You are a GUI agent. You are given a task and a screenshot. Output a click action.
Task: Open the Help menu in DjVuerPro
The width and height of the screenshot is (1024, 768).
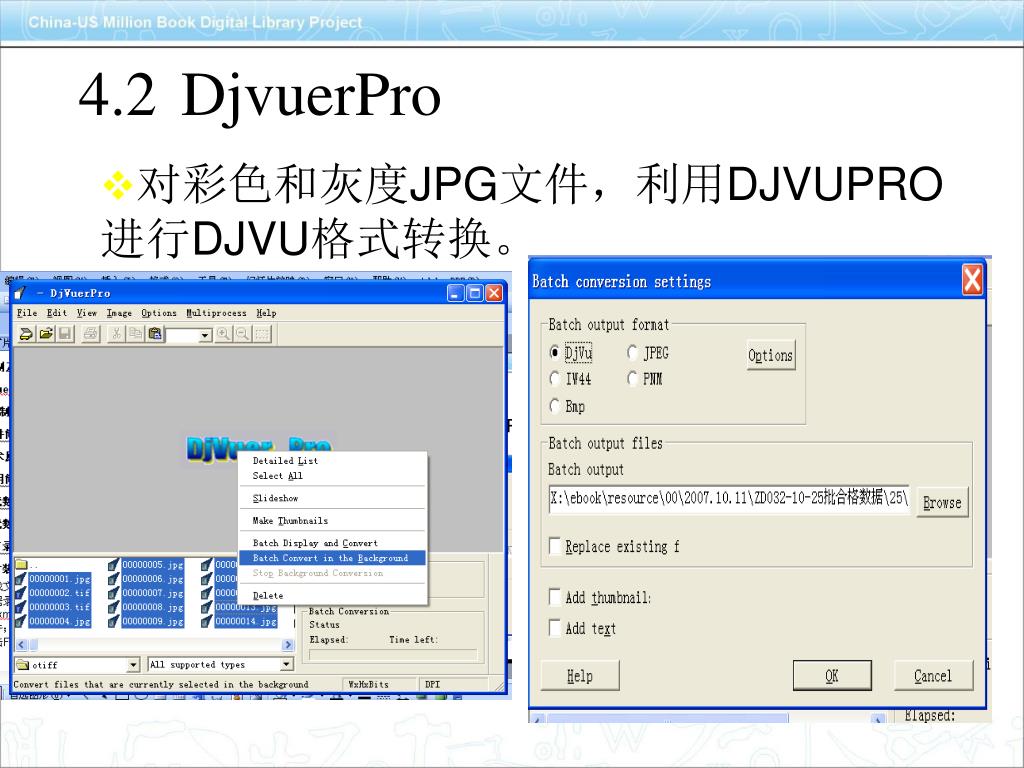[x=266, y=313]
